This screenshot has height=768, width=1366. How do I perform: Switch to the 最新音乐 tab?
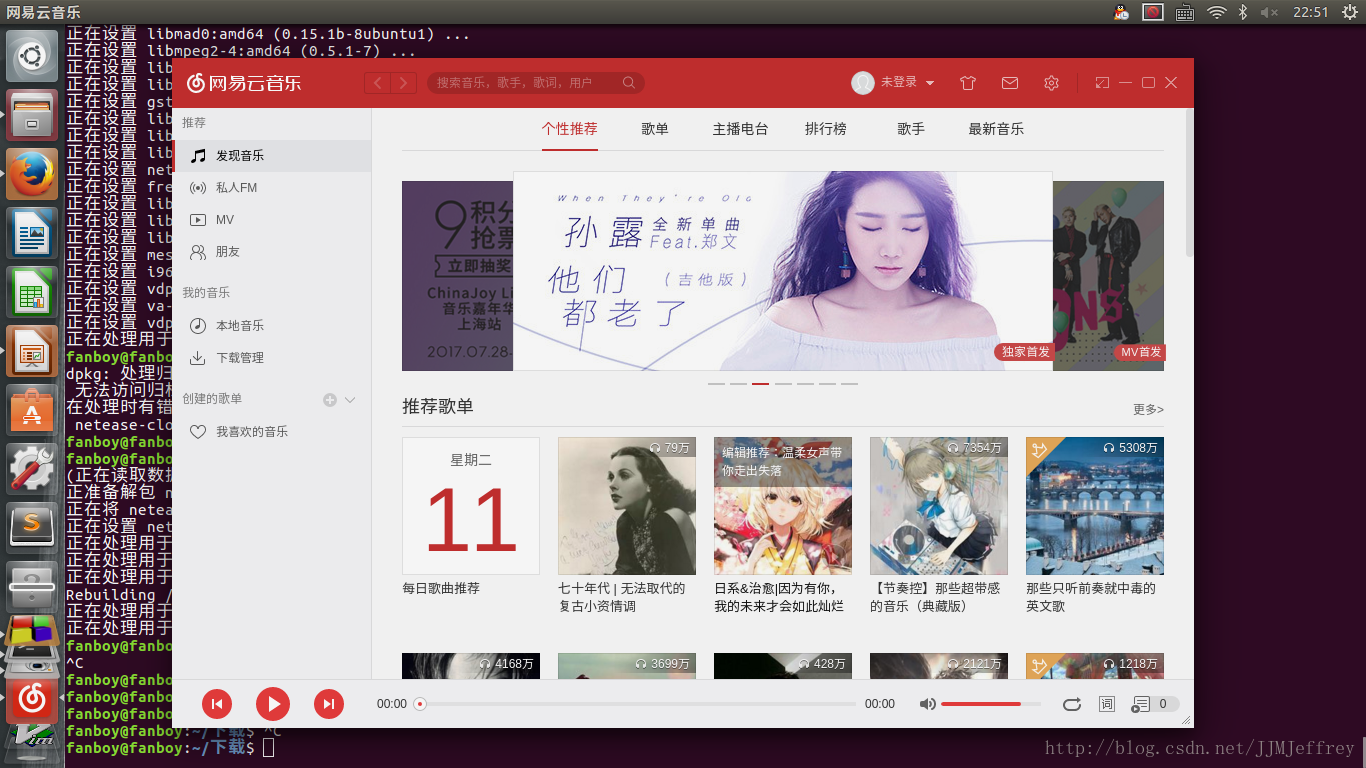996,129
